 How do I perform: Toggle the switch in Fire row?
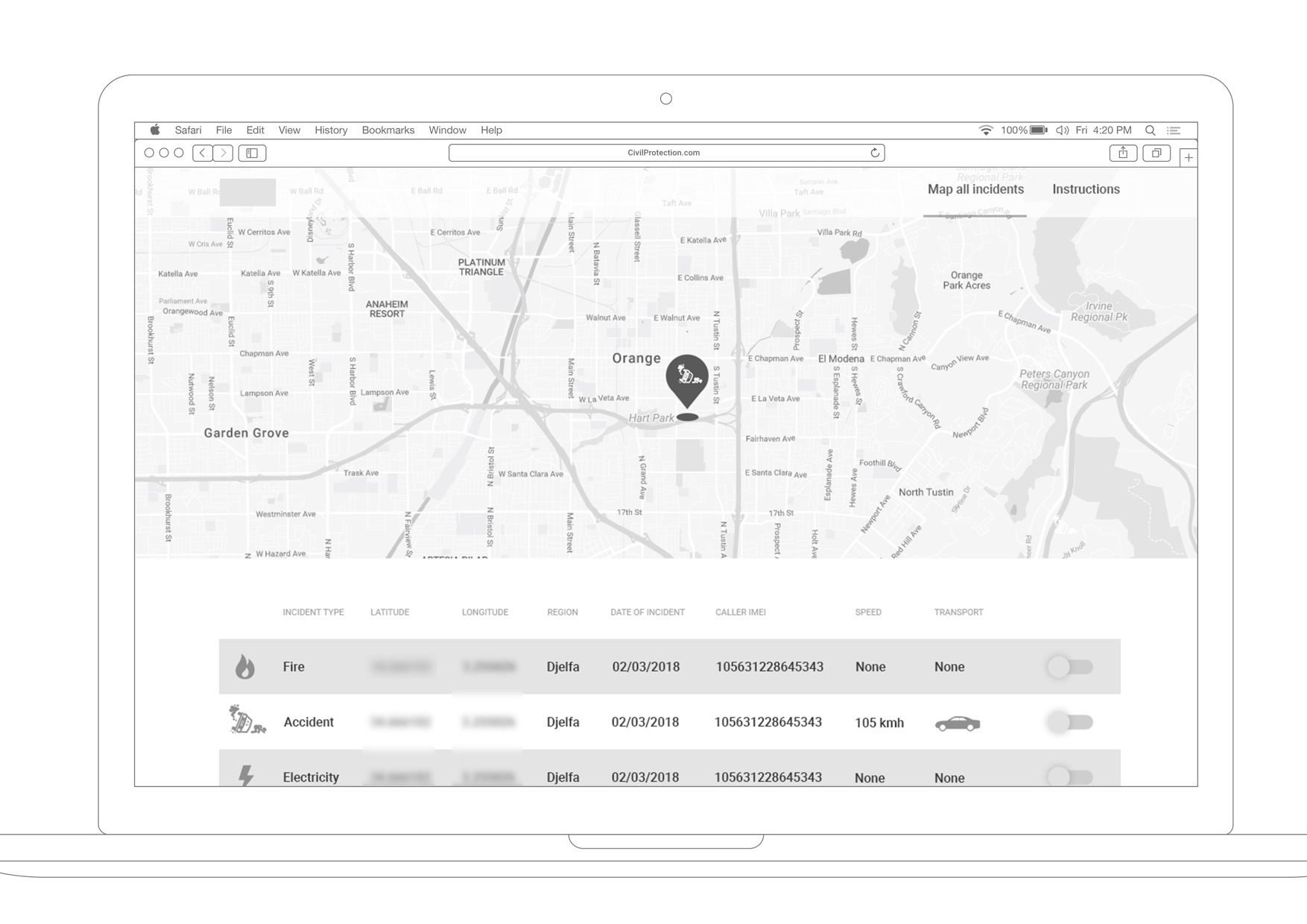pos(1070,666)
